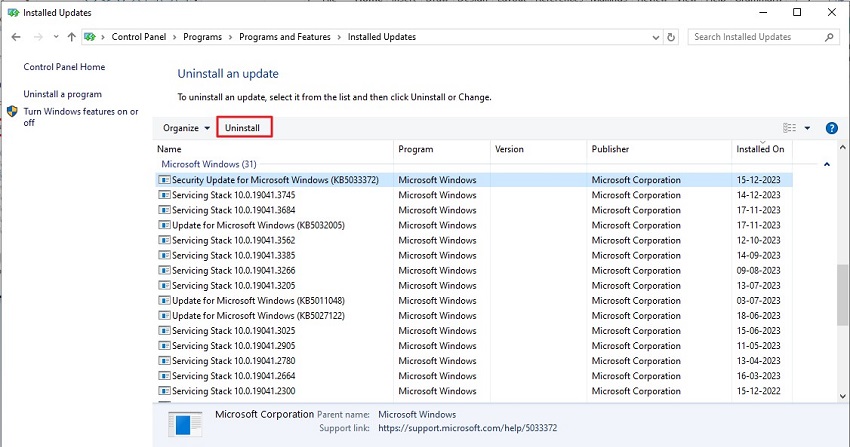Go up one level with Up arrow

[x=72, y=37]
